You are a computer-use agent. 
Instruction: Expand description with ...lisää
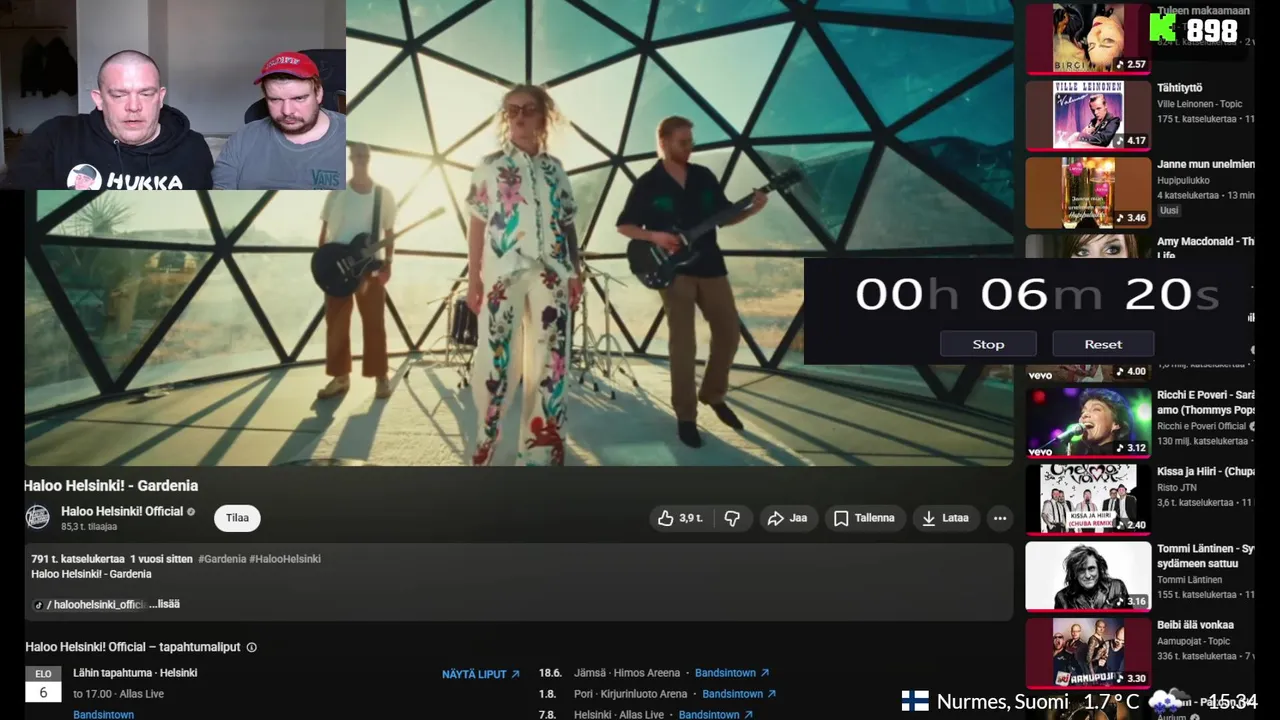point(164,604)
